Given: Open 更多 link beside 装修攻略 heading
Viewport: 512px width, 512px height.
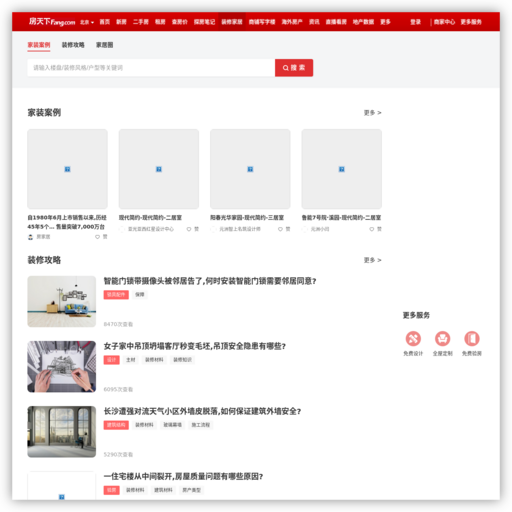Looking at the screenshot, I should [372, 260].
